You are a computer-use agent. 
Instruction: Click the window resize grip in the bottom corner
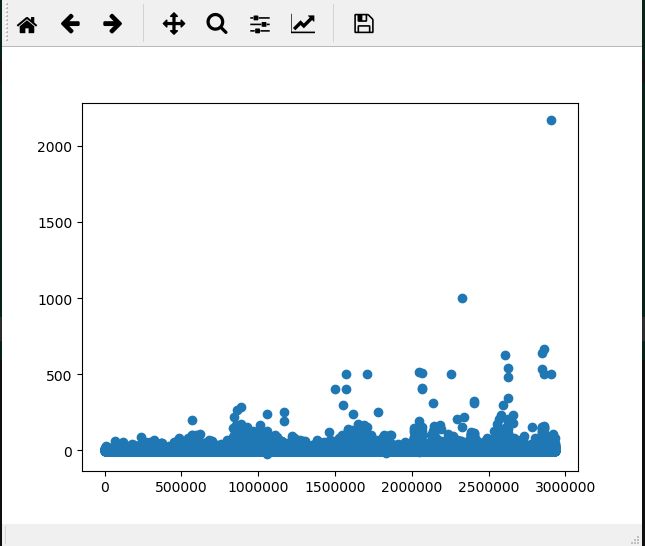click(635, 541)
